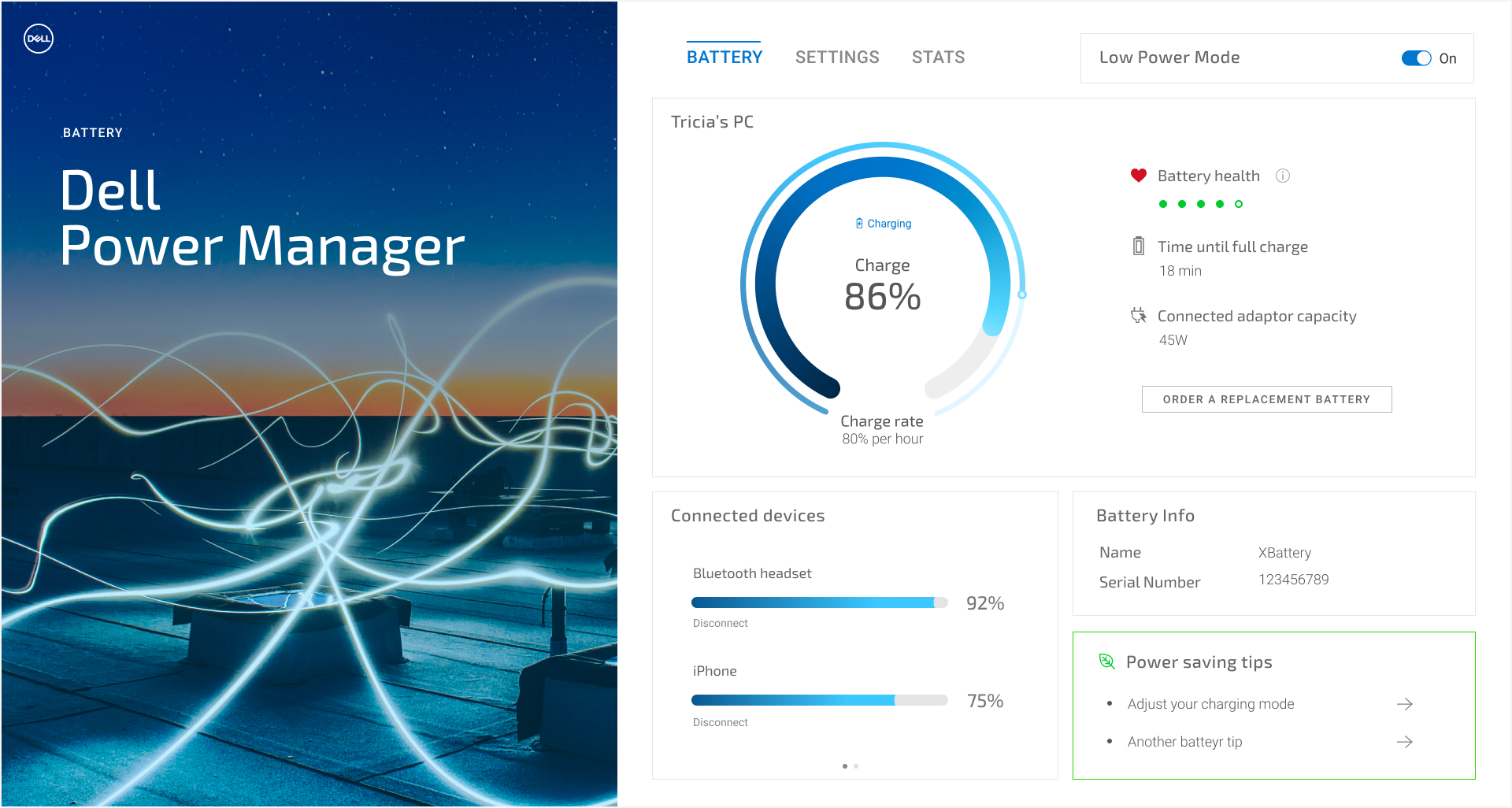The width and height of the screenshot is (1512, 808).
Task: Click the Bluetooth headset device name
Action: click(752, 573)
